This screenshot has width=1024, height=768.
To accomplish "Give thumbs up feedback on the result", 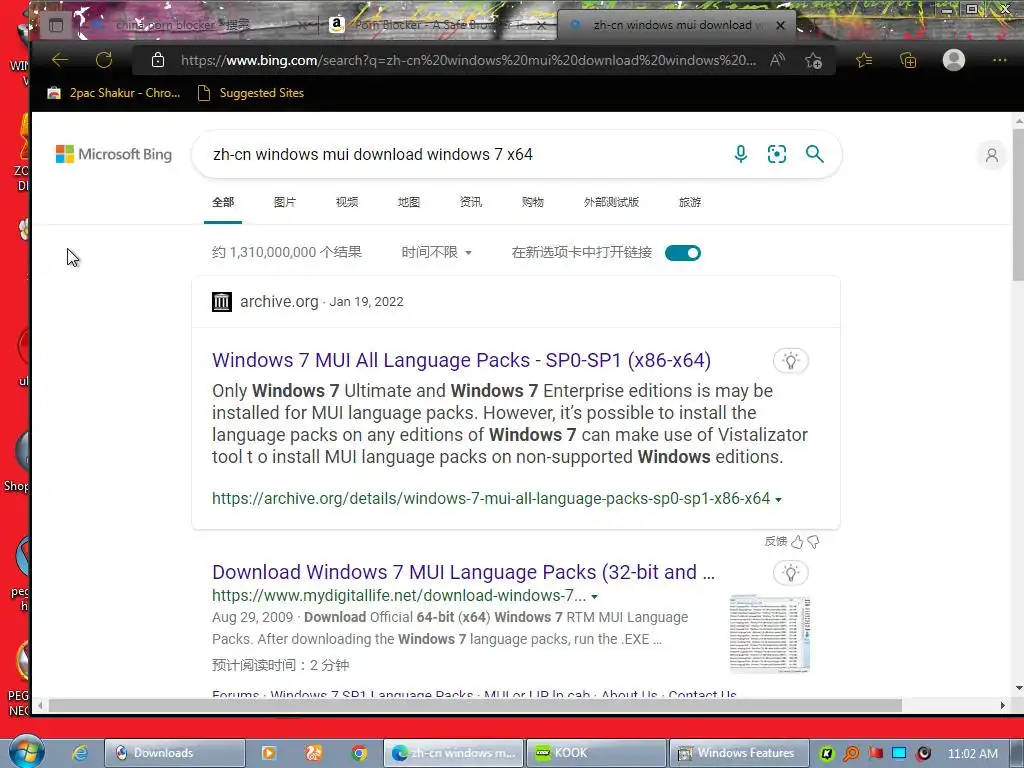I will click(x=797, y=541).
